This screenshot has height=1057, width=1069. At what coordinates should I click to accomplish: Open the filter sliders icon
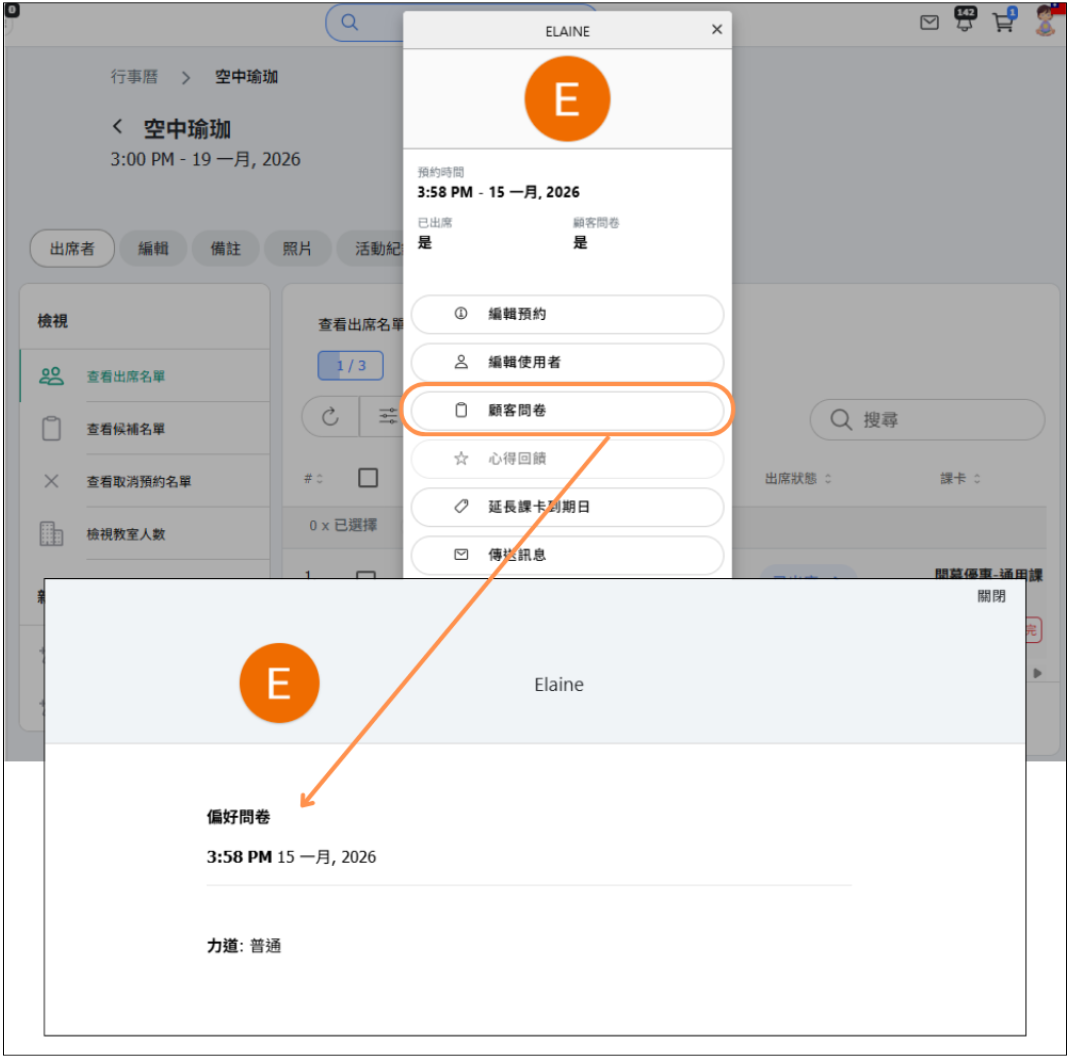[x=387, y=418]
